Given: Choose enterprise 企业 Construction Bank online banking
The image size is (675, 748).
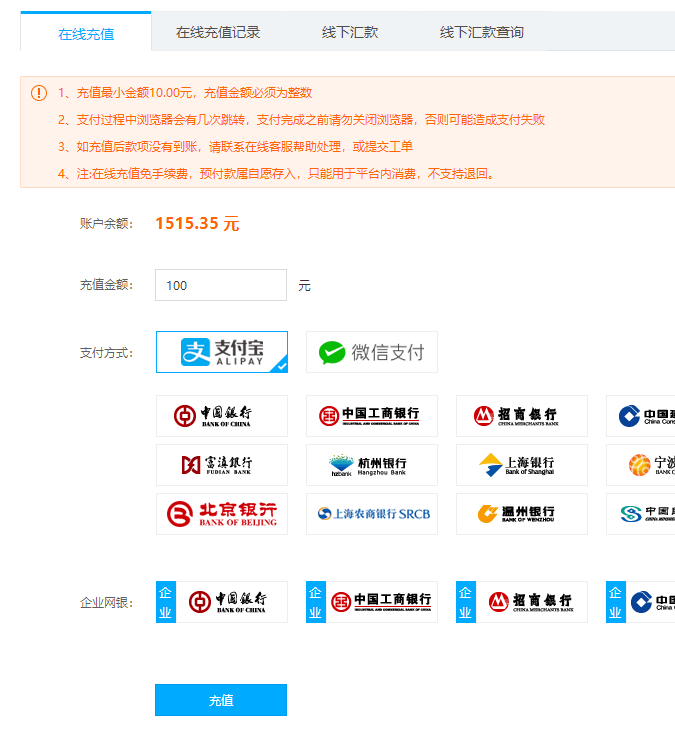Looking at the screenshot, I should tap(641, 602).
